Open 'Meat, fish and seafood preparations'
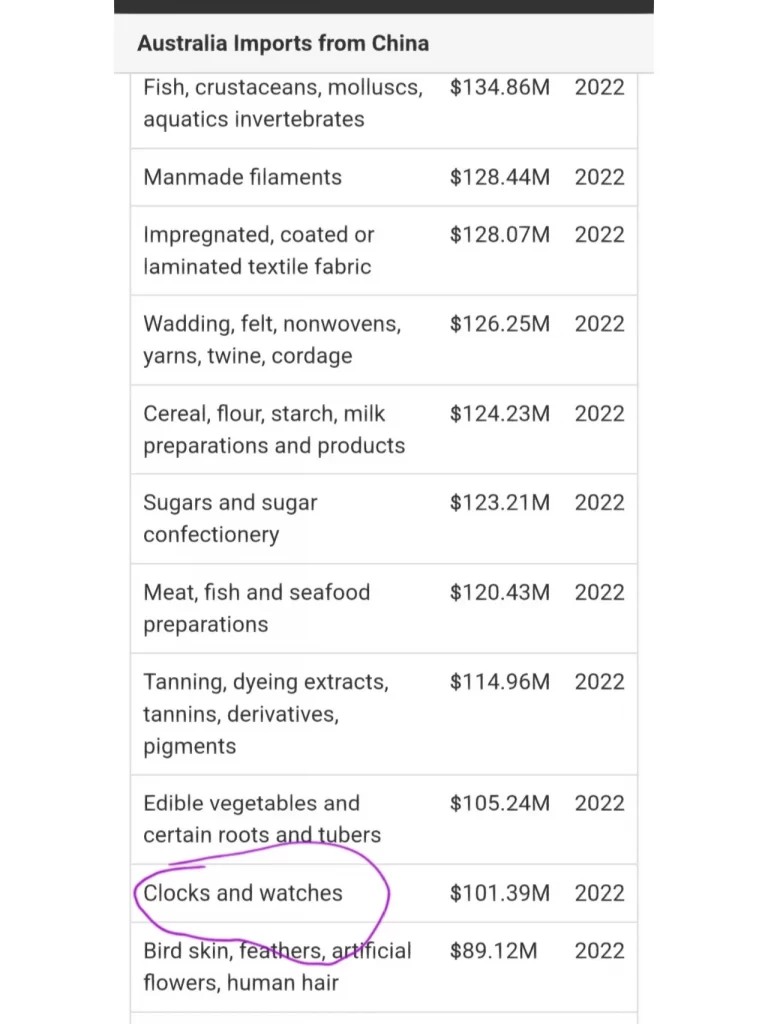This screenshot has width=768, height=1024. [257, 608]
